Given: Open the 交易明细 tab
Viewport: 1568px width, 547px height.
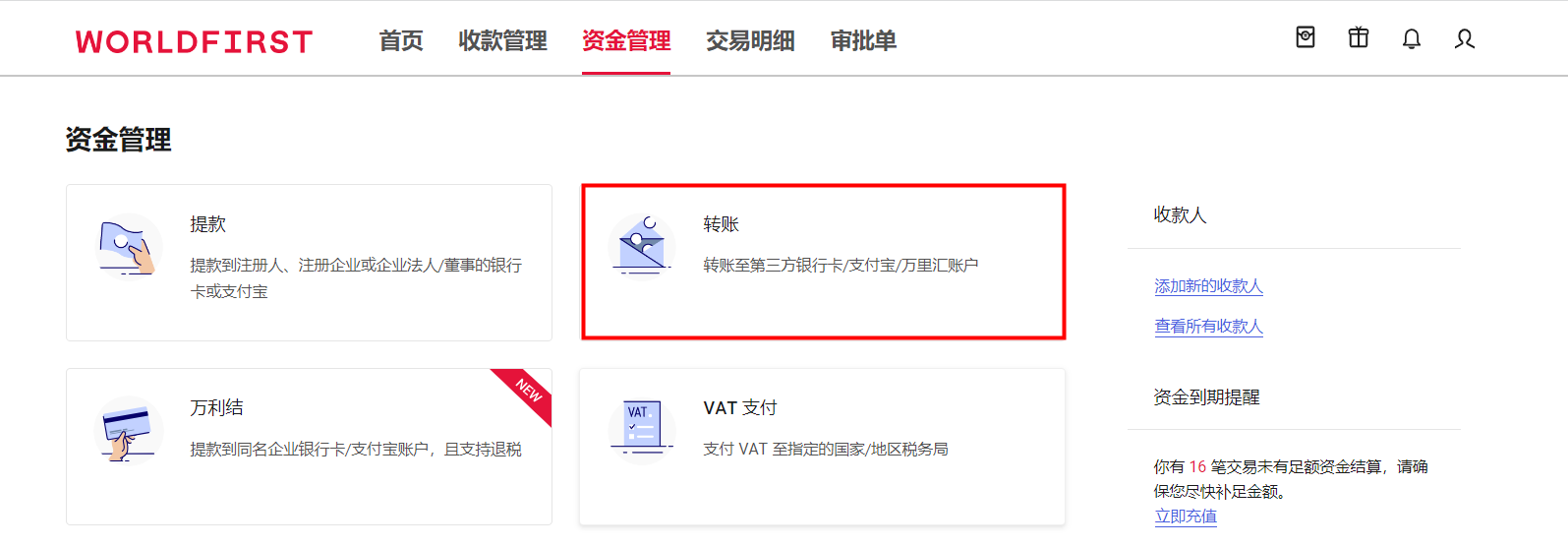Looking at the screenshot, I should [750, 40].
